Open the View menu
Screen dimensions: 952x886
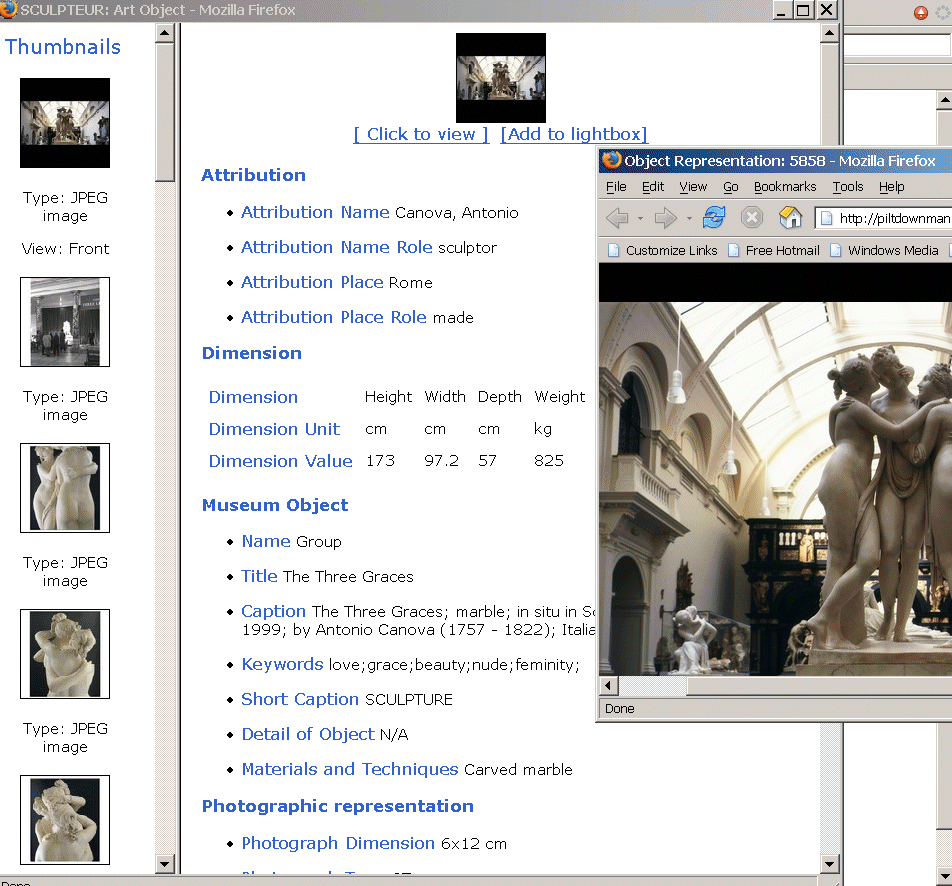(x=693, y=187)
